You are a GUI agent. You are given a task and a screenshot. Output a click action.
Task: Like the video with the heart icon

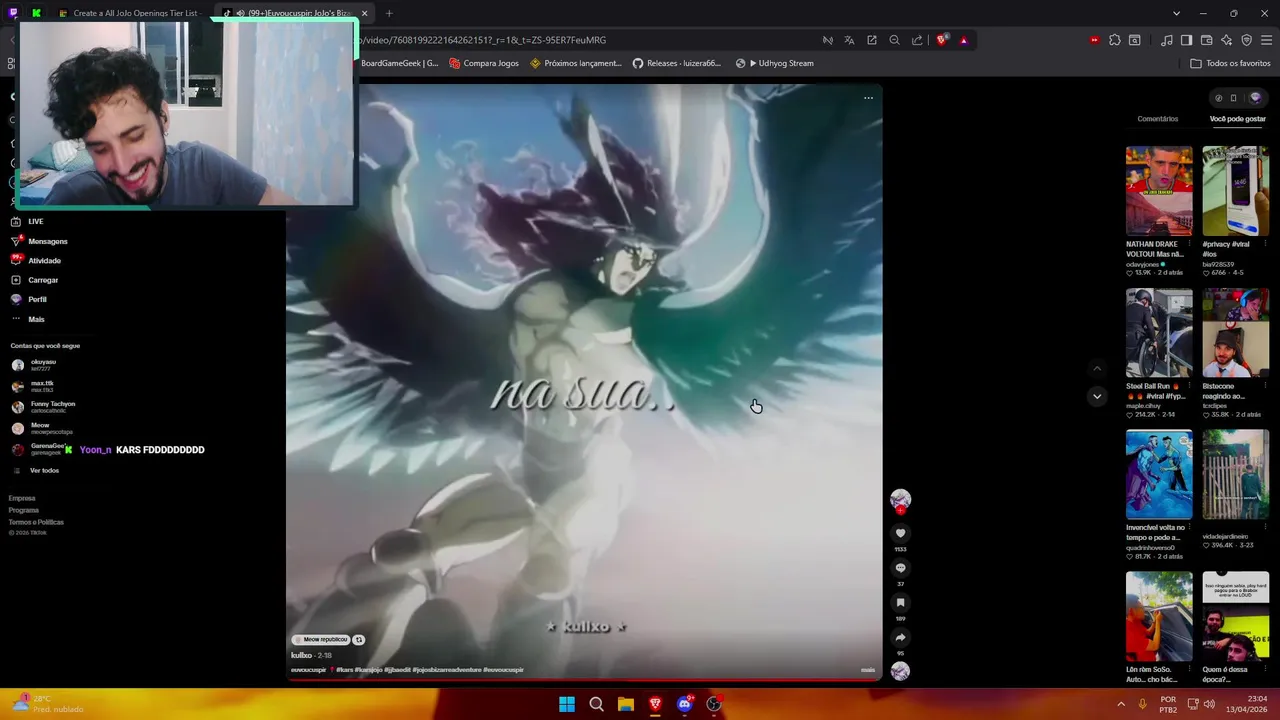(900, 533)
